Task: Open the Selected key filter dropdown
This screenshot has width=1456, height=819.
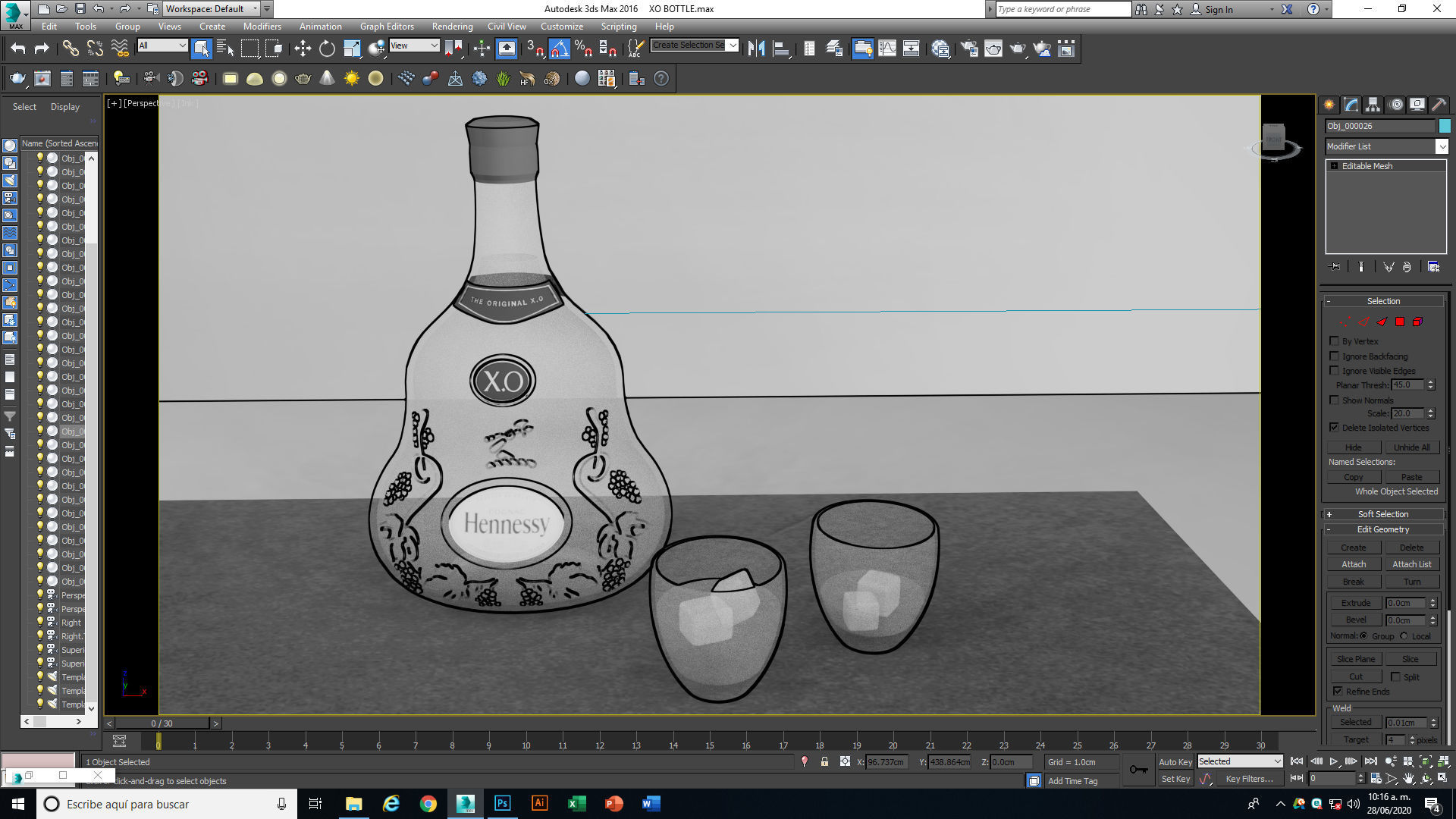Action: (x=1240, y=761)
